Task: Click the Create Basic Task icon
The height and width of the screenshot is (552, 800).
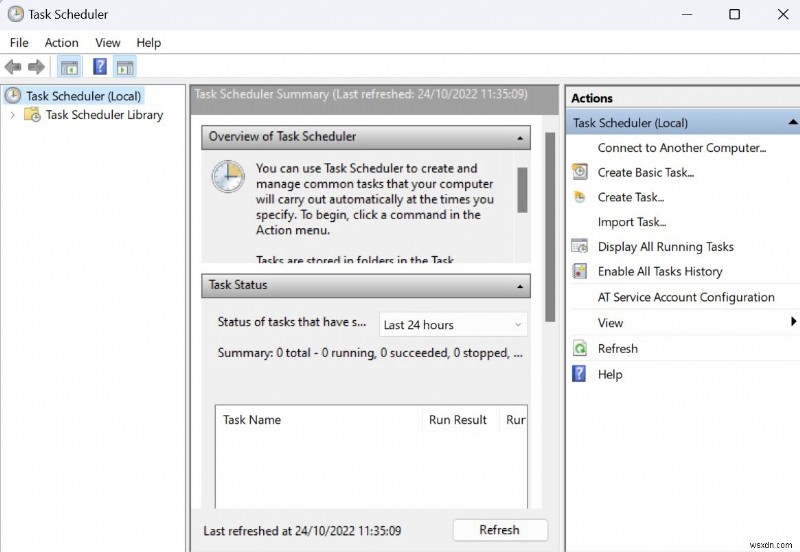Action: click(580, 172)
